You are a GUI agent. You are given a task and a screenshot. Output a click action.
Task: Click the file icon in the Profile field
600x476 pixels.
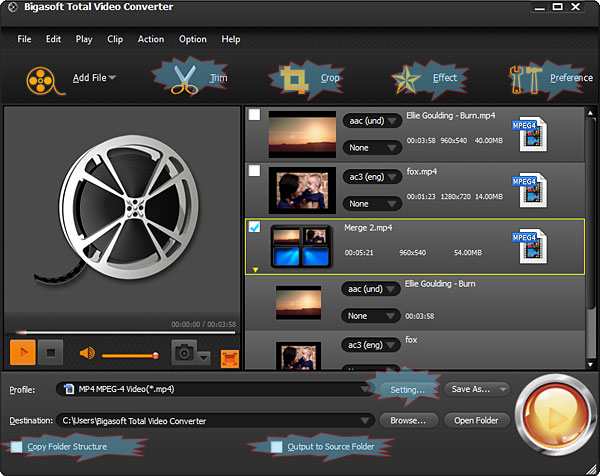click(x=69, y=389)
